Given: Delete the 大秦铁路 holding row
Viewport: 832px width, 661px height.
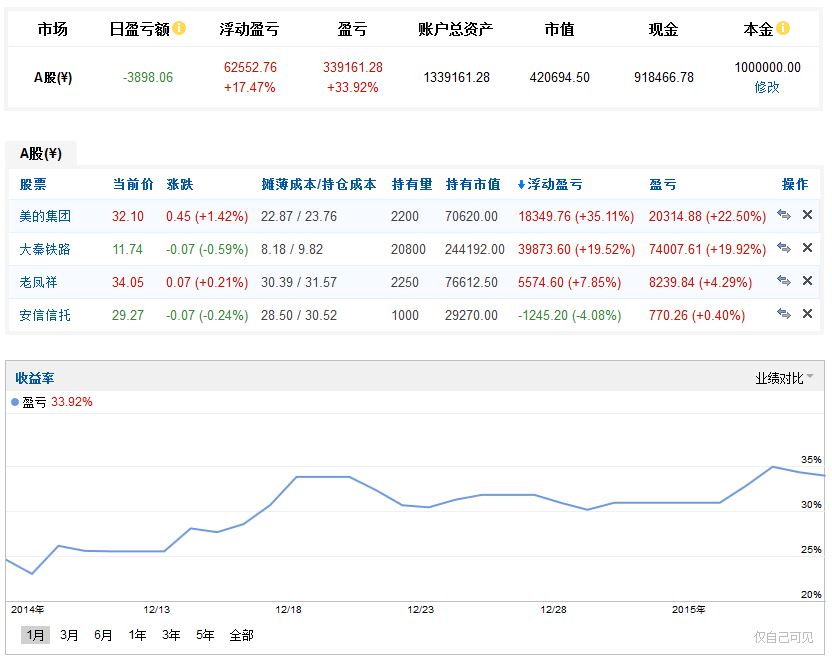Looking at the screenshot, I should [807, 248].
